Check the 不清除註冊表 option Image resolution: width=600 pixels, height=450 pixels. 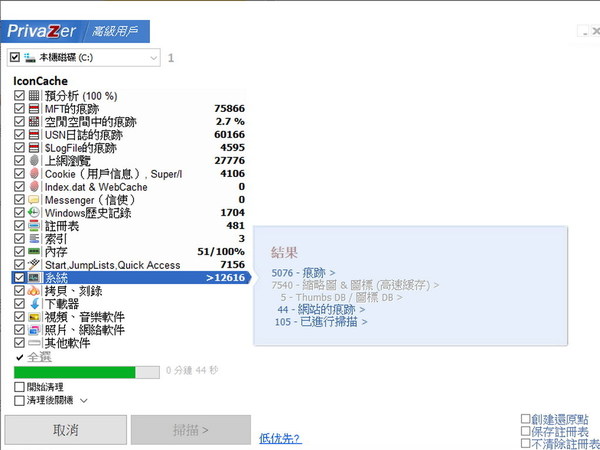(x=526, y=444)
